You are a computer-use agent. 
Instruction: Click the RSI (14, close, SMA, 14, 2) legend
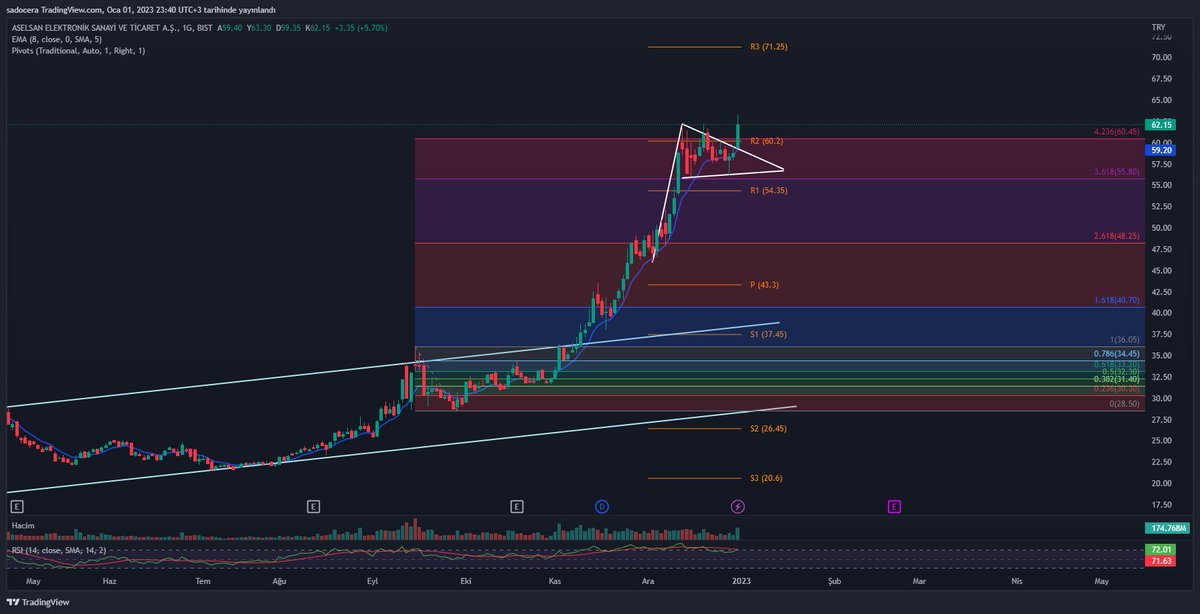(x=59, y=550)
